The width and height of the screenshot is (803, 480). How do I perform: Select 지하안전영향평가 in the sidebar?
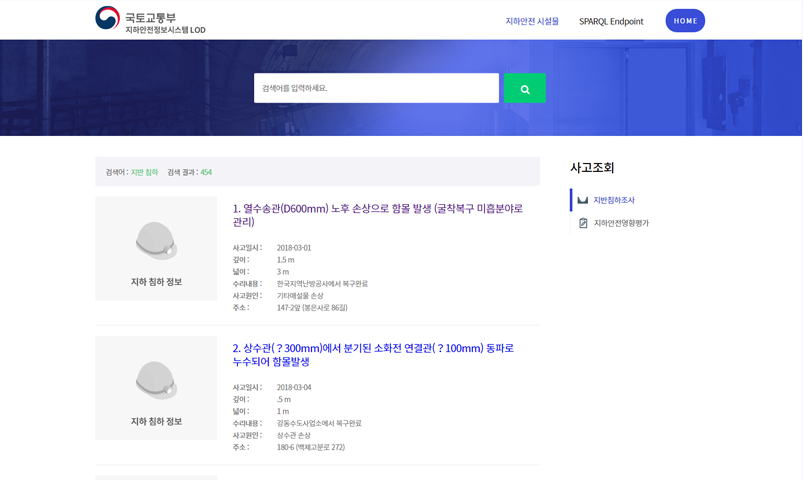point(621,223)
